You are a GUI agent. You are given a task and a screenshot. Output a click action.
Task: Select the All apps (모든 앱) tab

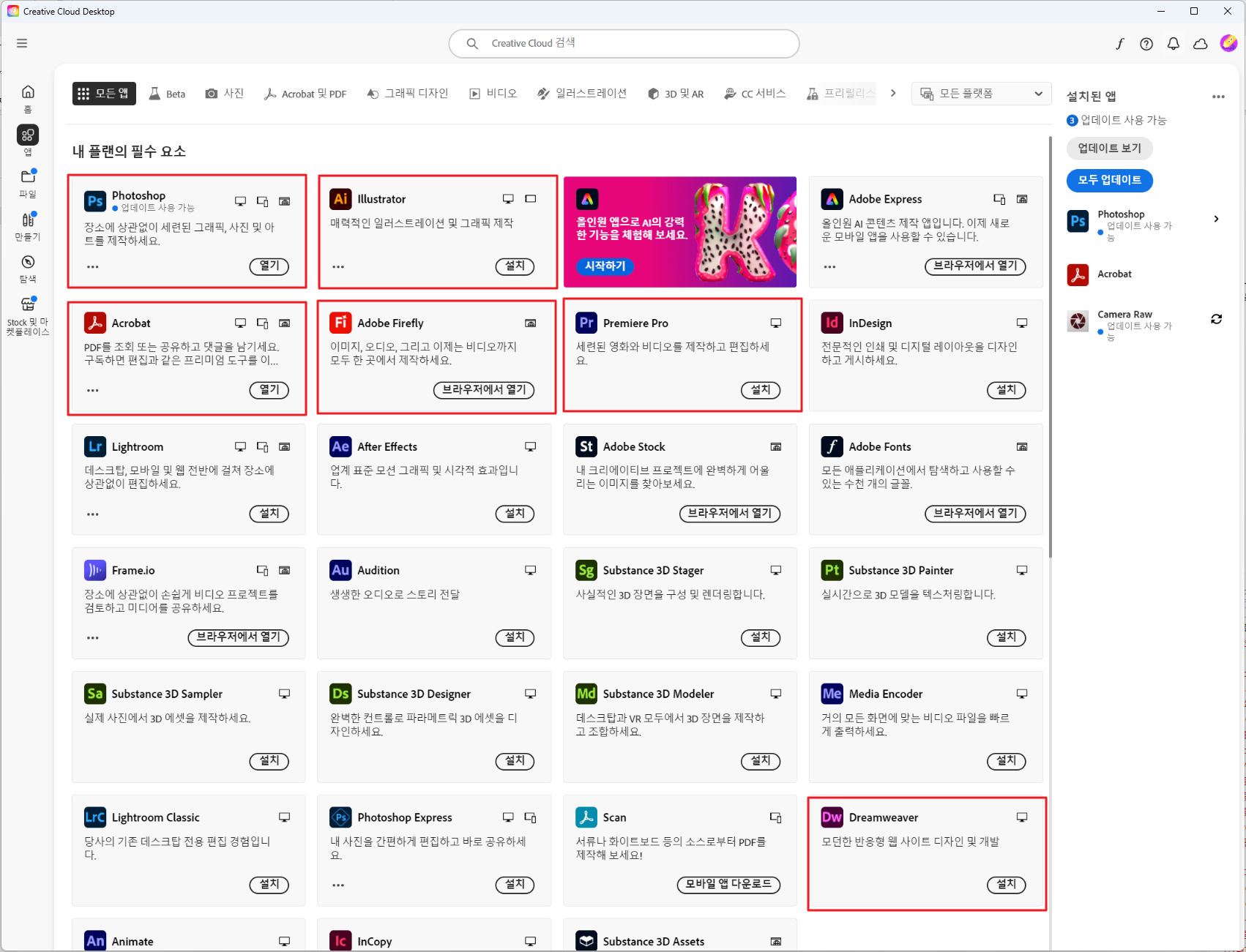pos(104,94)
